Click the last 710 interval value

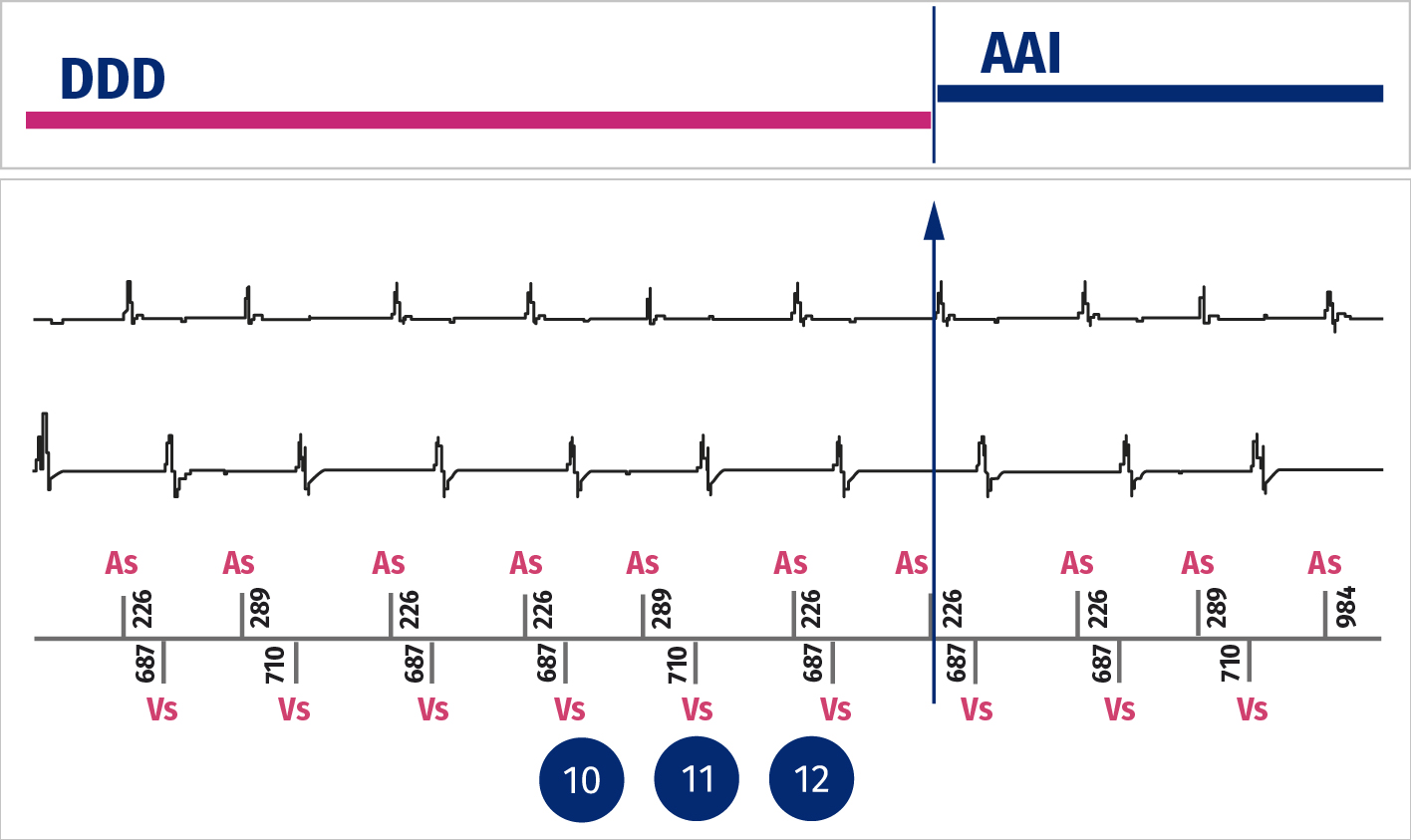tap(1231, 664)
